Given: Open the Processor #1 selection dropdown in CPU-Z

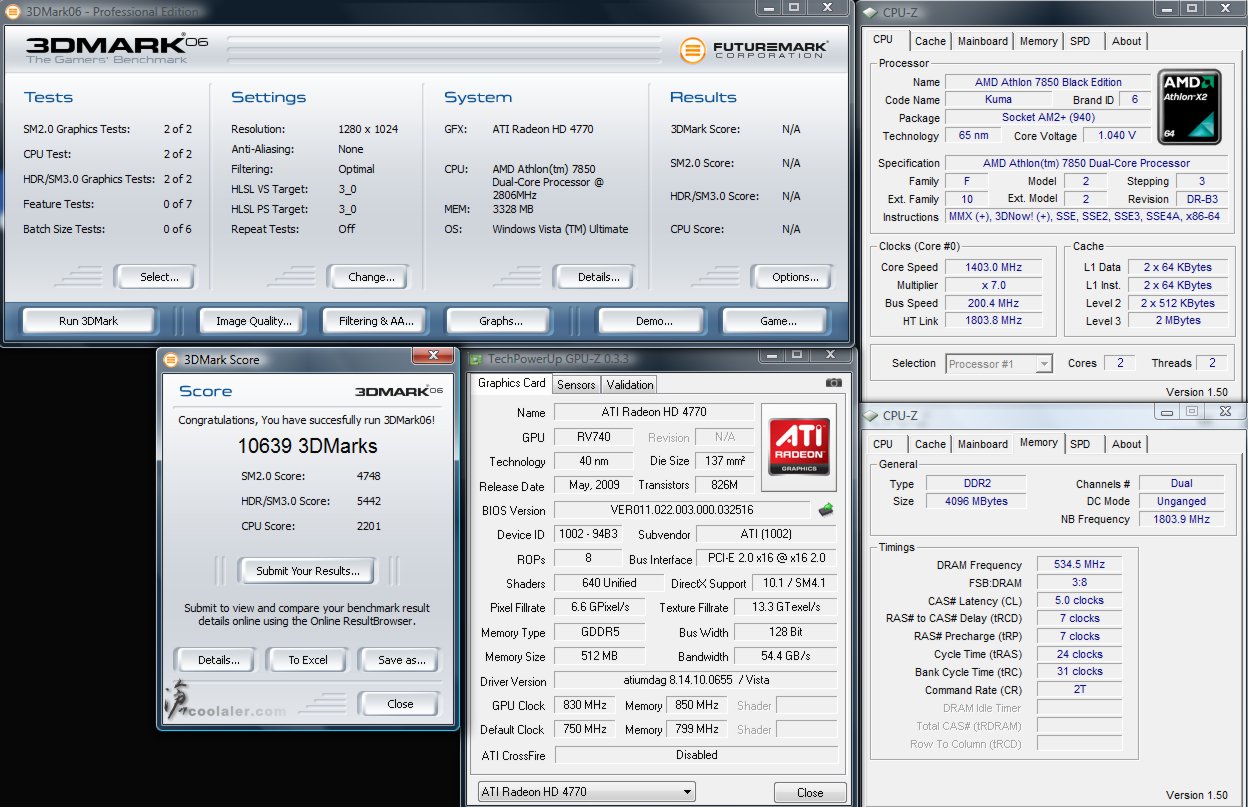Looking at the screenshot, I should 999,364.
